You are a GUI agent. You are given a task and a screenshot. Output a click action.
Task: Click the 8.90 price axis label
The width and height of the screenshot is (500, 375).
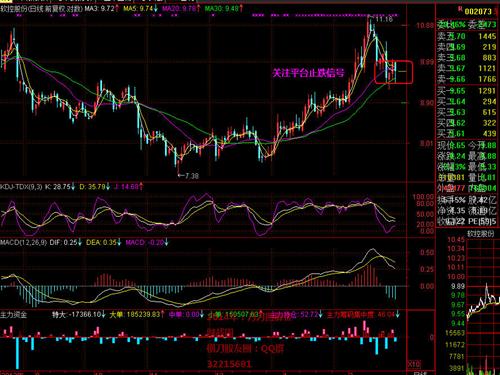coord(427,103)
